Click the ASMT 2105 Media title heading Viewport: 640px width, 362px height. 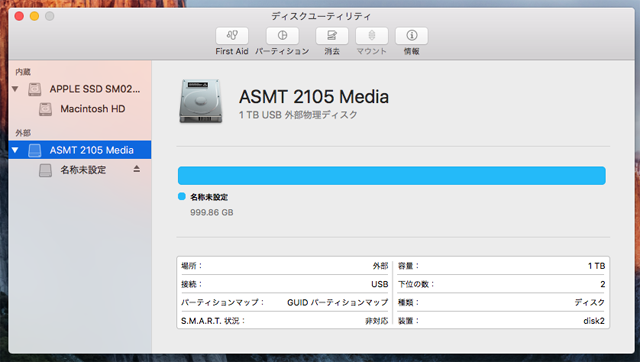[313, 97]
